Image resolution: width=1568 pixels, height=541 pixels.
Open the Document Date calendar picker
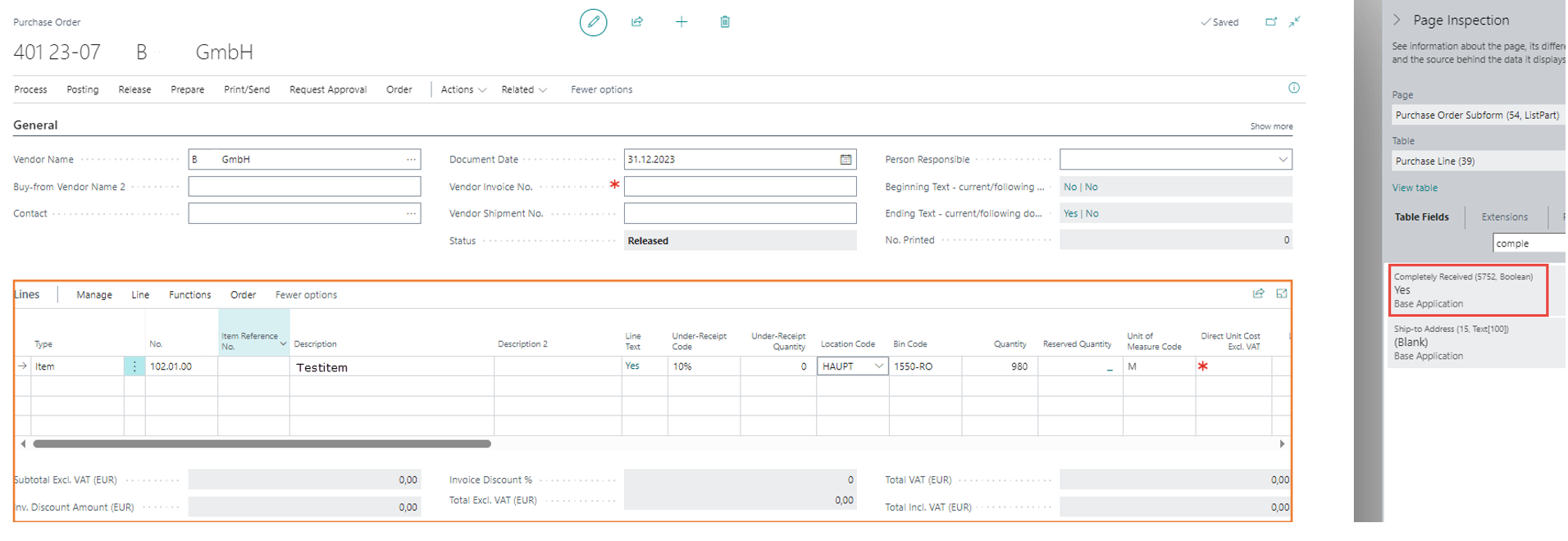coord(846,160)
